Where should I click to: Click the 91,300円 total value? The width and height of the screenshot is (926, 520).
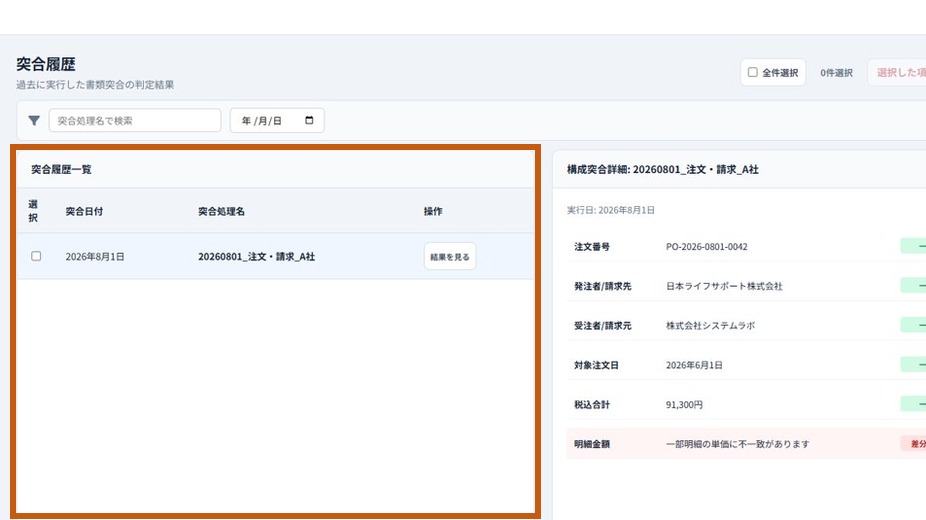click(684, 405)
